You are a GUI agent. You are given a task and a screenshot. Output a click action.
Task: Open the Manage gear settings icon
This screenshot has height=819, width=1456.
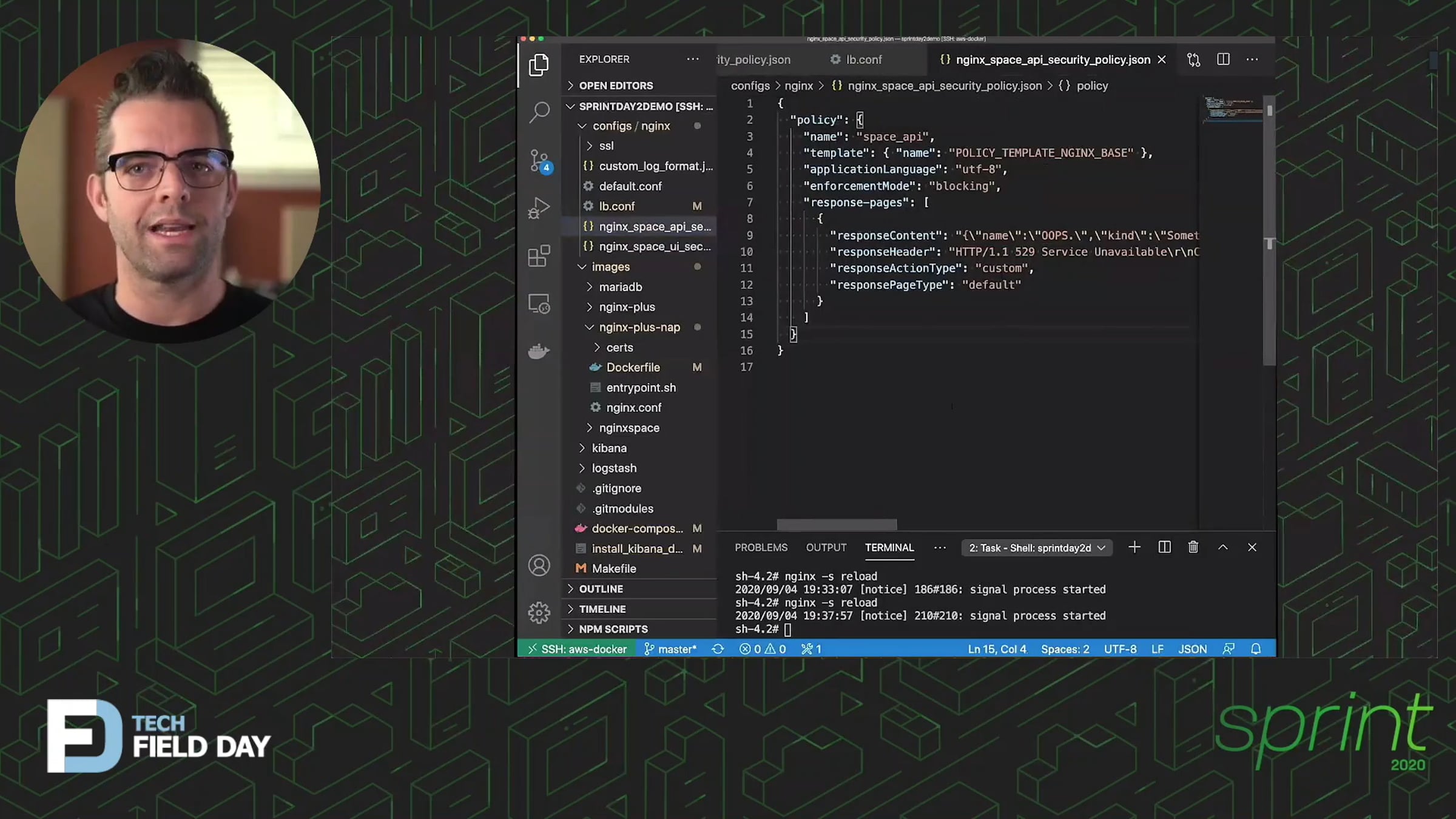tap(539, 613)
